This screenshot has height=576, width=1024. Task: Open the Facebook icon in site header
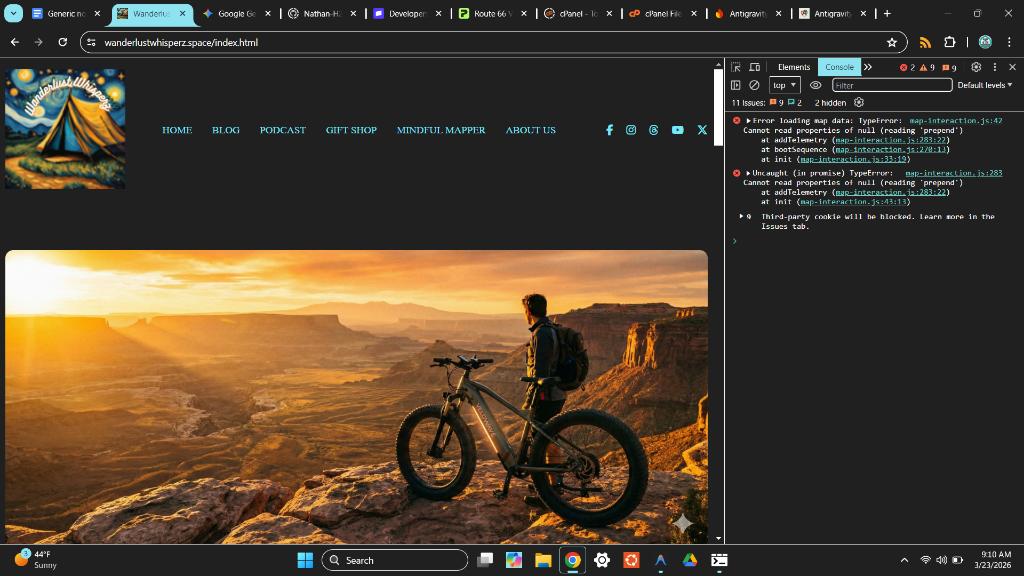click(609, 130)
